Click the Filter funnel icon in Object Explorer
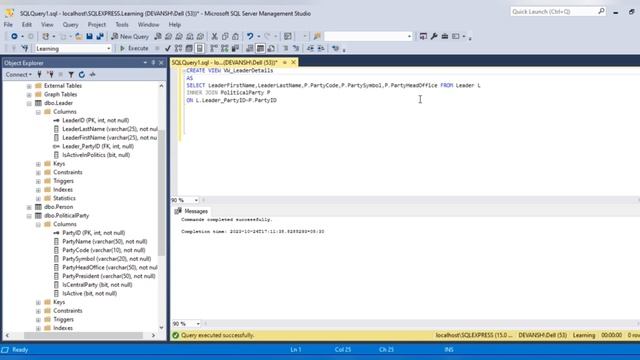Image resolution: width=640 pixels, height=360 pixels. click(x=71, y=74)
